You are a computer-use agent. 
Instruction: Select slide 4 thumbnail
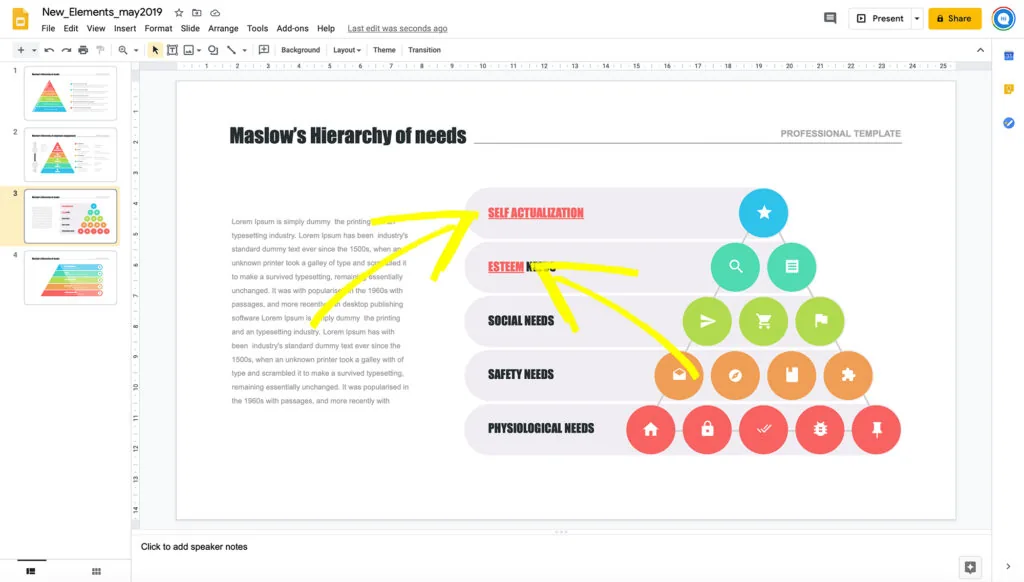71,278
